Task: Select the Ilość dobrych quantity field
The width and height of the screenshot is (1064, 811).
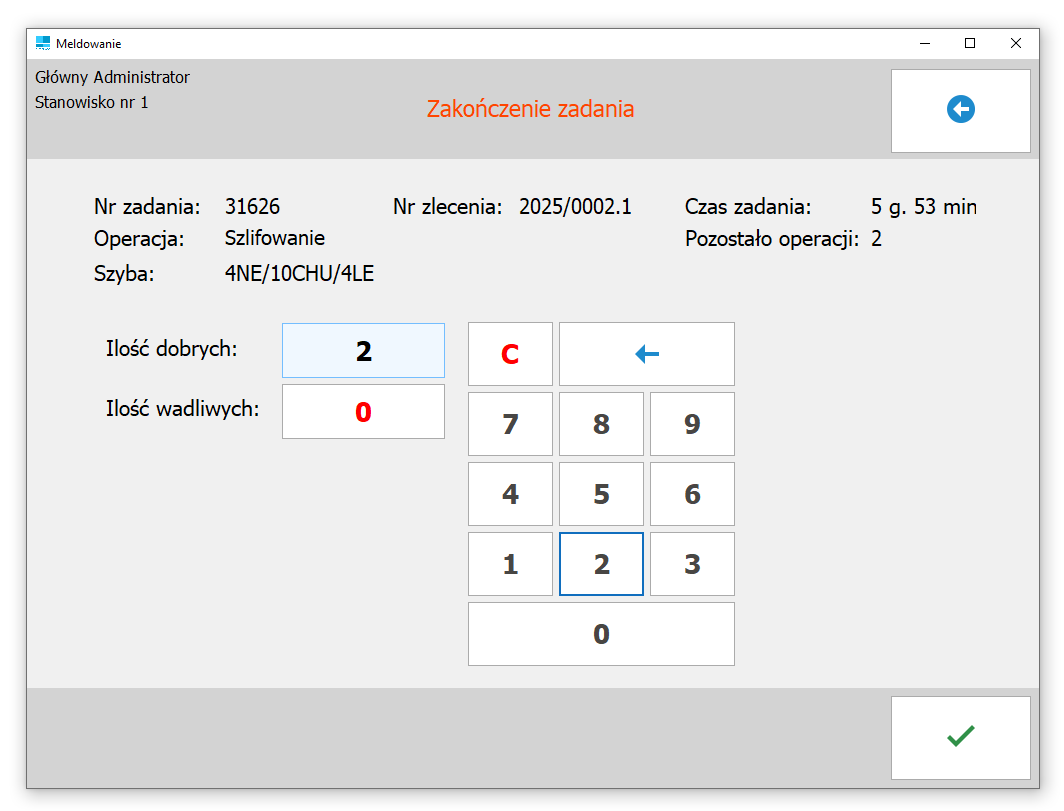Action: 363,351
